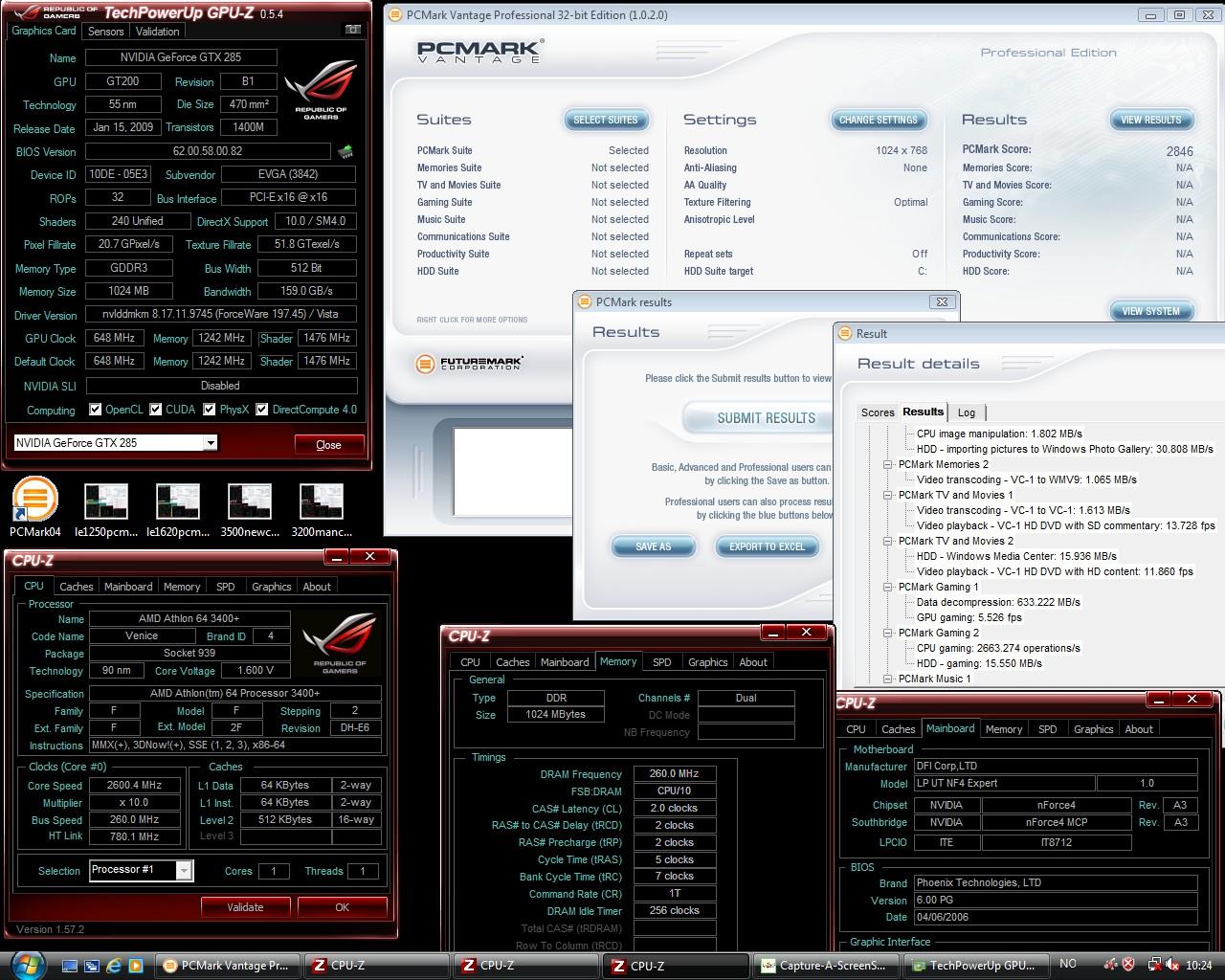
Task: Collapse the PCMark Memories 2 tree node
Action: click(887, 464)
